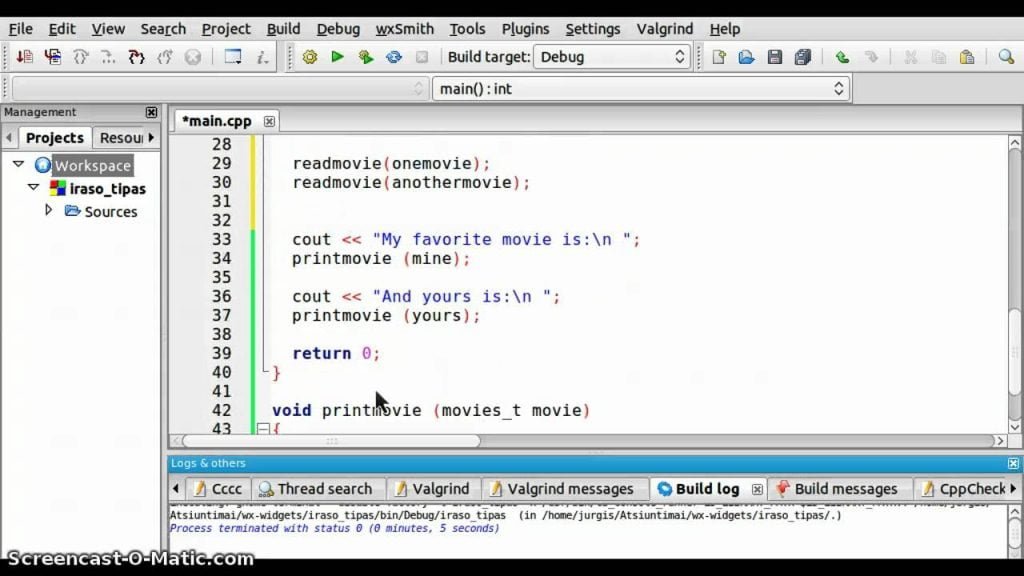
Task: Open the Plugins menu
Action: tap(525, 29)
